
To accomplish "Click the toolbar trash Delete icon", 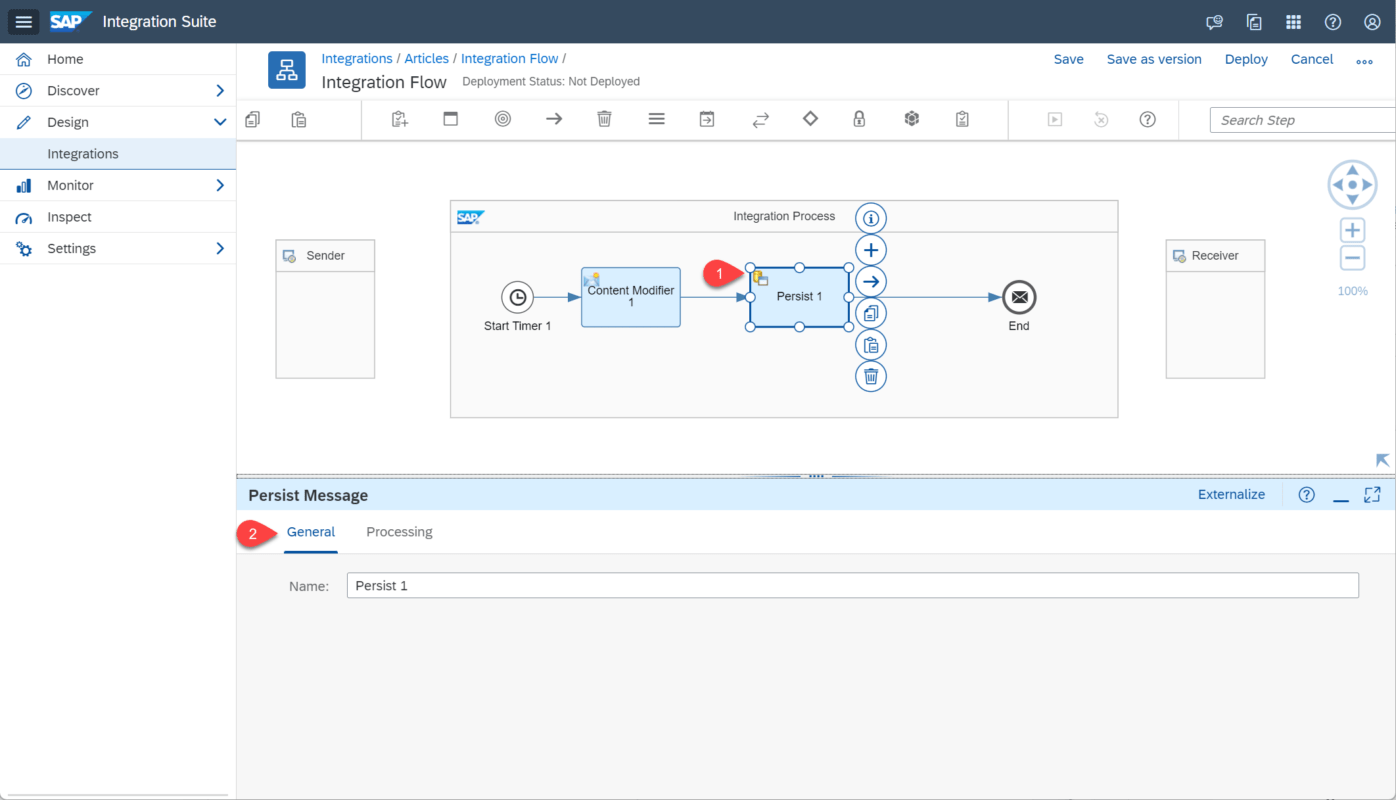I will pos(604,119).
